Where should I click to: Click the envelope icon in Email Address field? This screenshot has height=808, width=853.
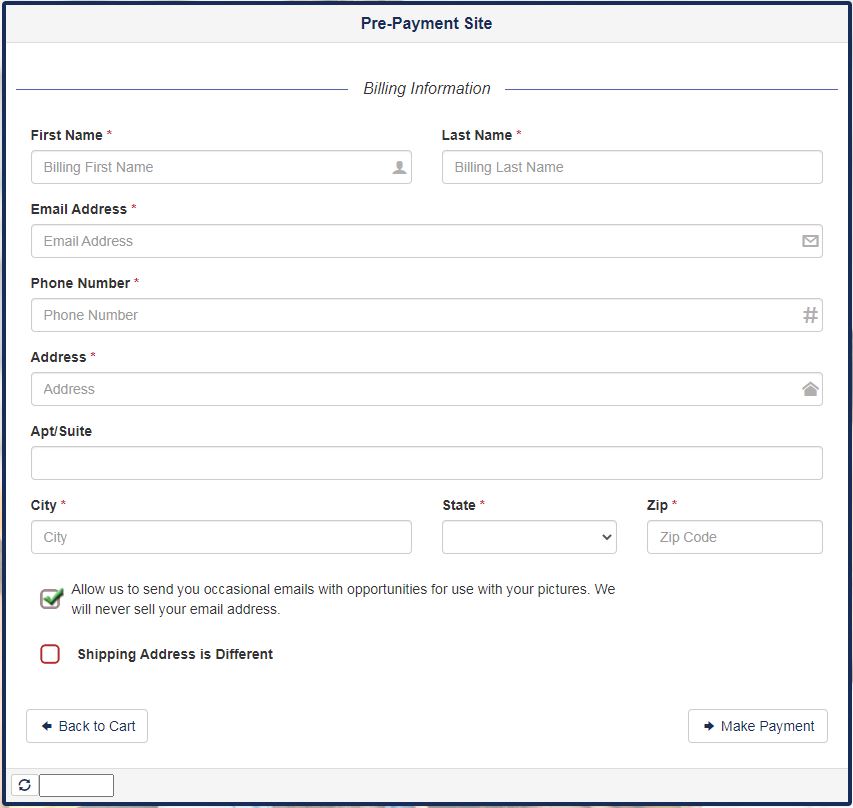click(810, 241)
